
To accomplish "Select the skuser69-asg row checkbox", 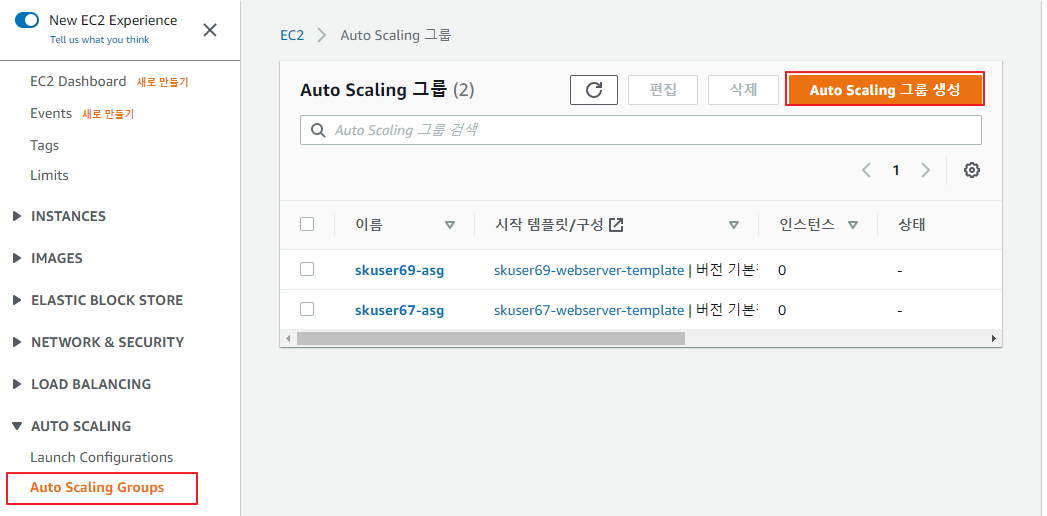I will coord(307,269).
